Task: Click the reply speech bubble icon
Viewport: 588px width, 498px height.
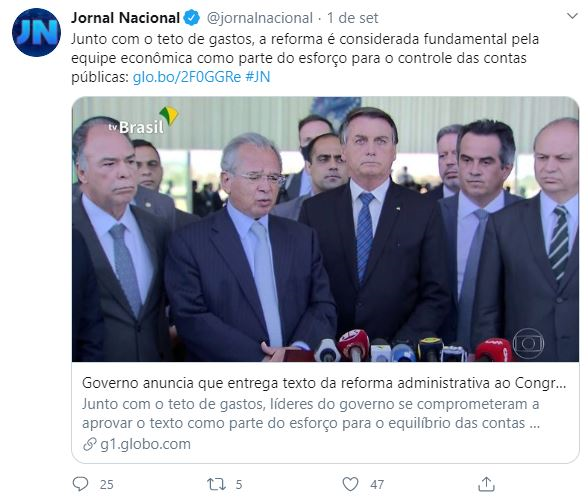Action: 80,484
